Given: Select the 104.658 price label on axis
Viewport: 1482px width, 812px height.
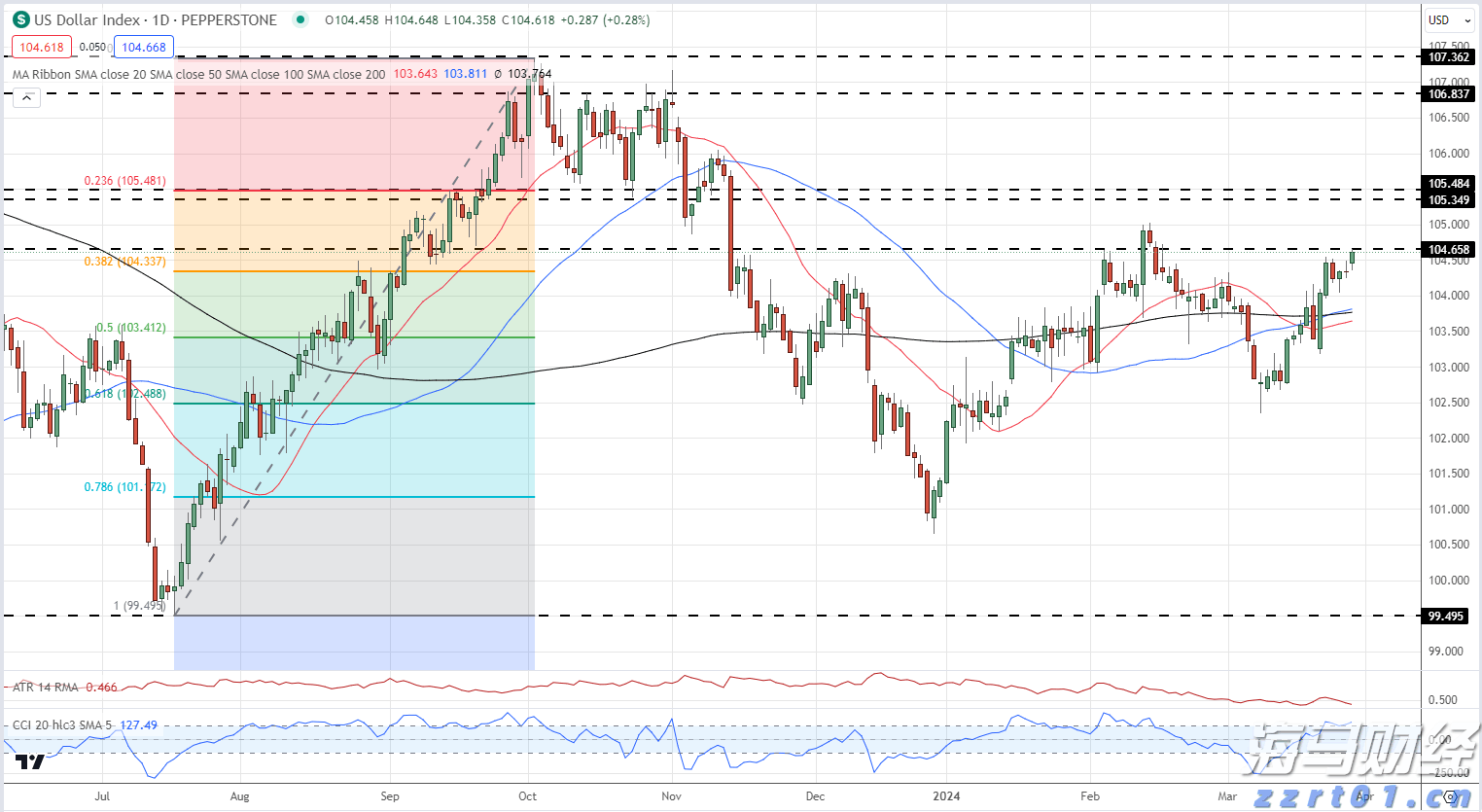Looking at the screenshot, I should click(1448, 250).
